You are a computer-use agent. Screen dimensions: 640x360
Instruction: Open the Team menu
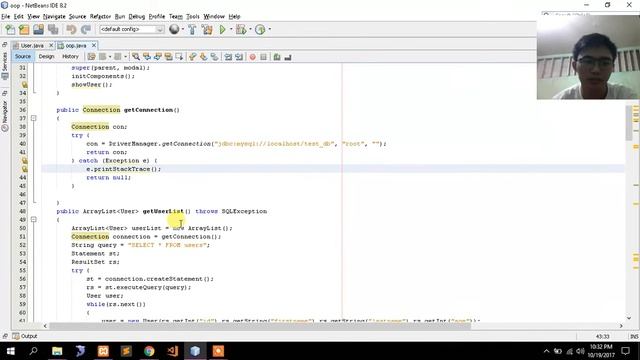pyautogui.click(x=176, y=16)
